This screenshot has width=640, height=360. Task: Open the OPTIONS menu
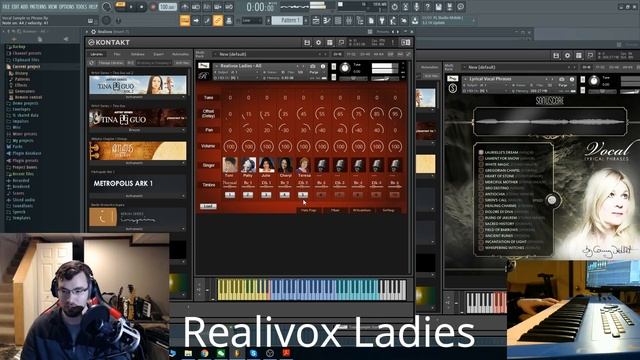(x=67, y=7)
